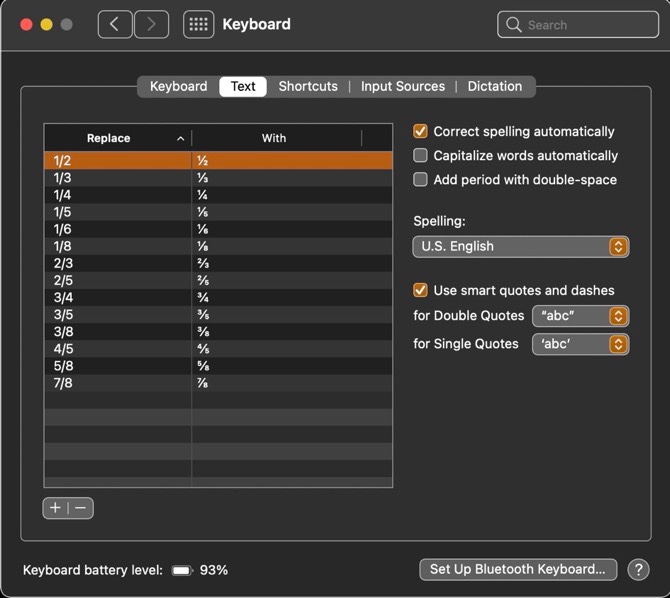Click the 93% battery level text
The width and height of the screenshot is (670, 598).
(x=214, y=570)
